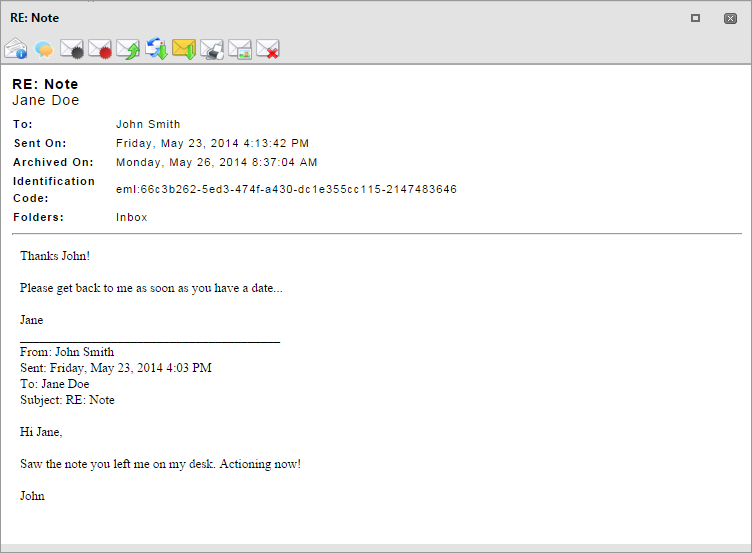Click the quoted Subject: RE: Note line

point(67,400)
